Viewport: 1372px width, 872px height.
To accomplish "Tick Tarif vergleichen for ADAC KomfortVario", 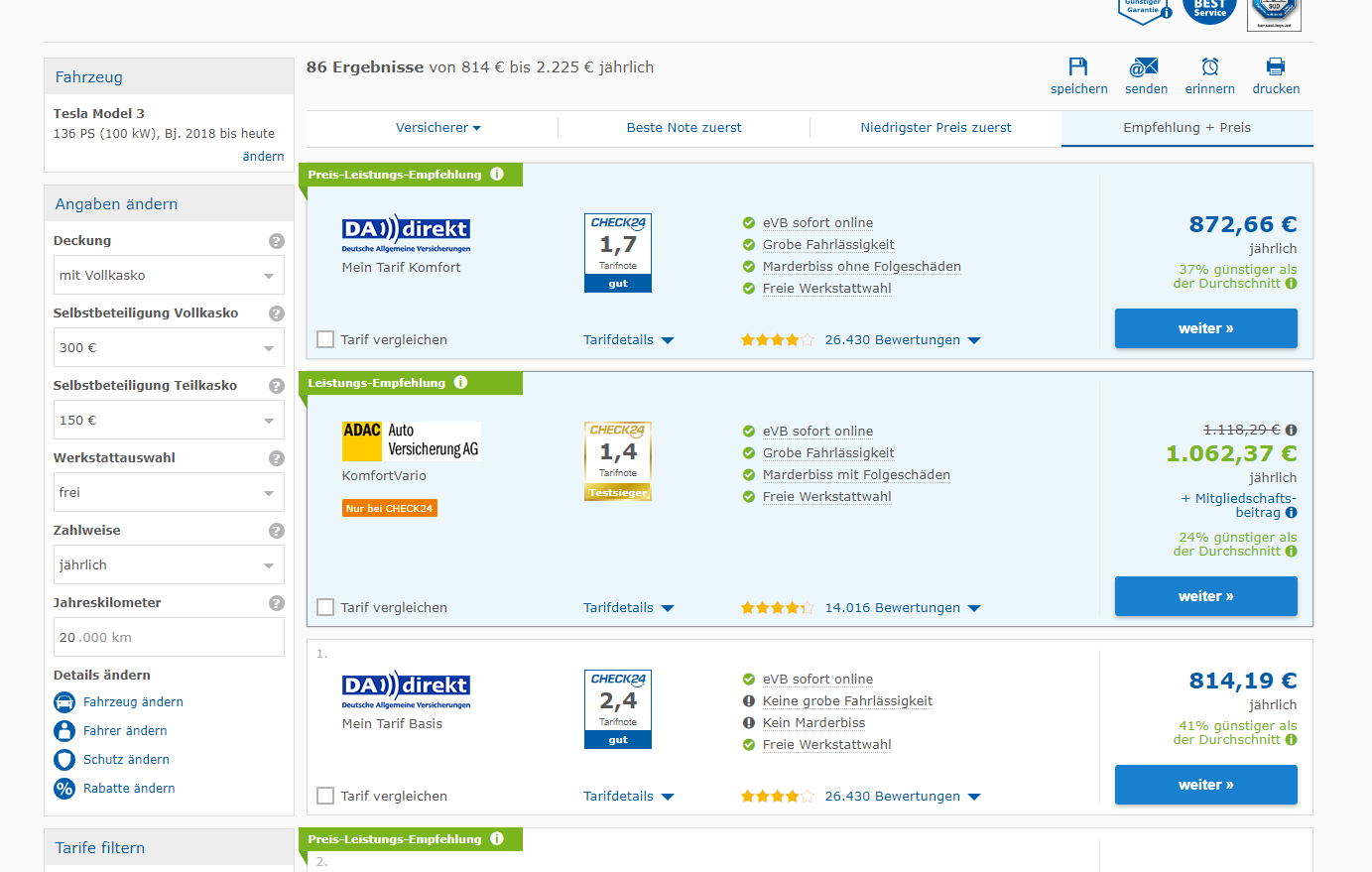I will click(x=325, y=607).
